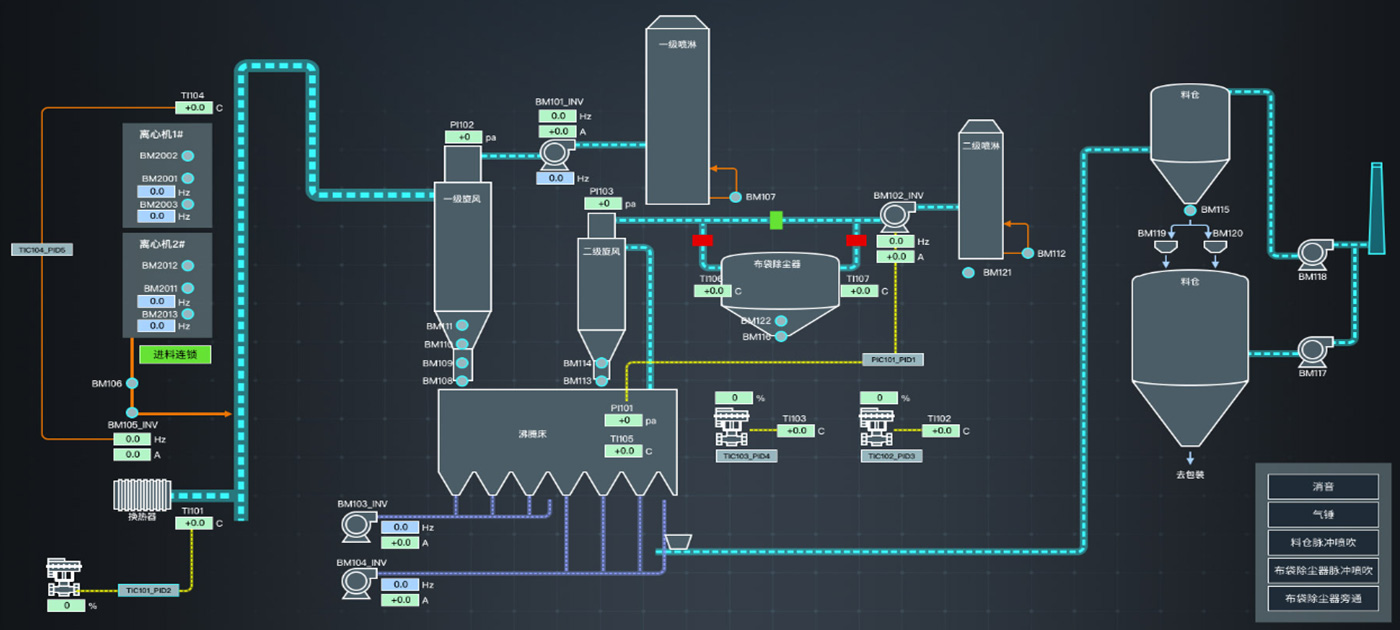Select the 换热器 heat exchanger icon

[143, 495]
